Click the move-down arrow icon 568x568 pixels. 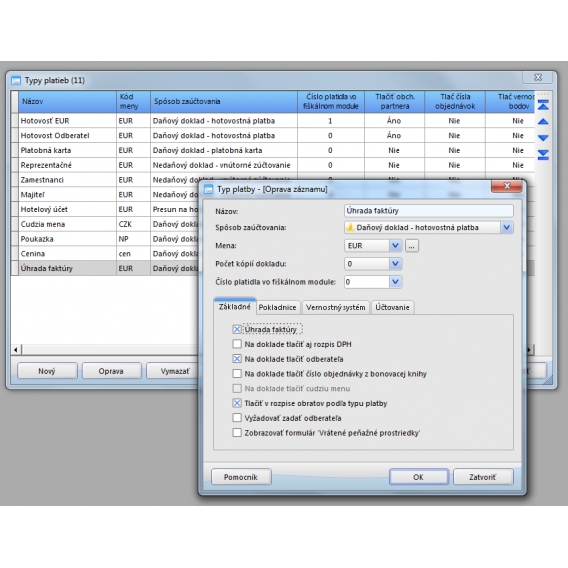point(543,138)
